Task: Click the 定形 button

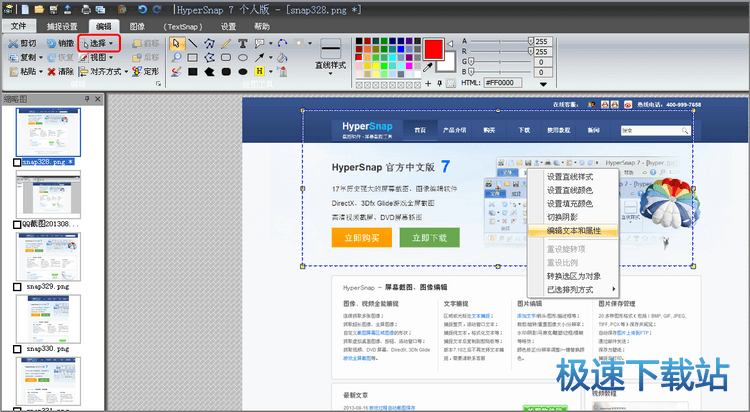Action: click(145, 71)
